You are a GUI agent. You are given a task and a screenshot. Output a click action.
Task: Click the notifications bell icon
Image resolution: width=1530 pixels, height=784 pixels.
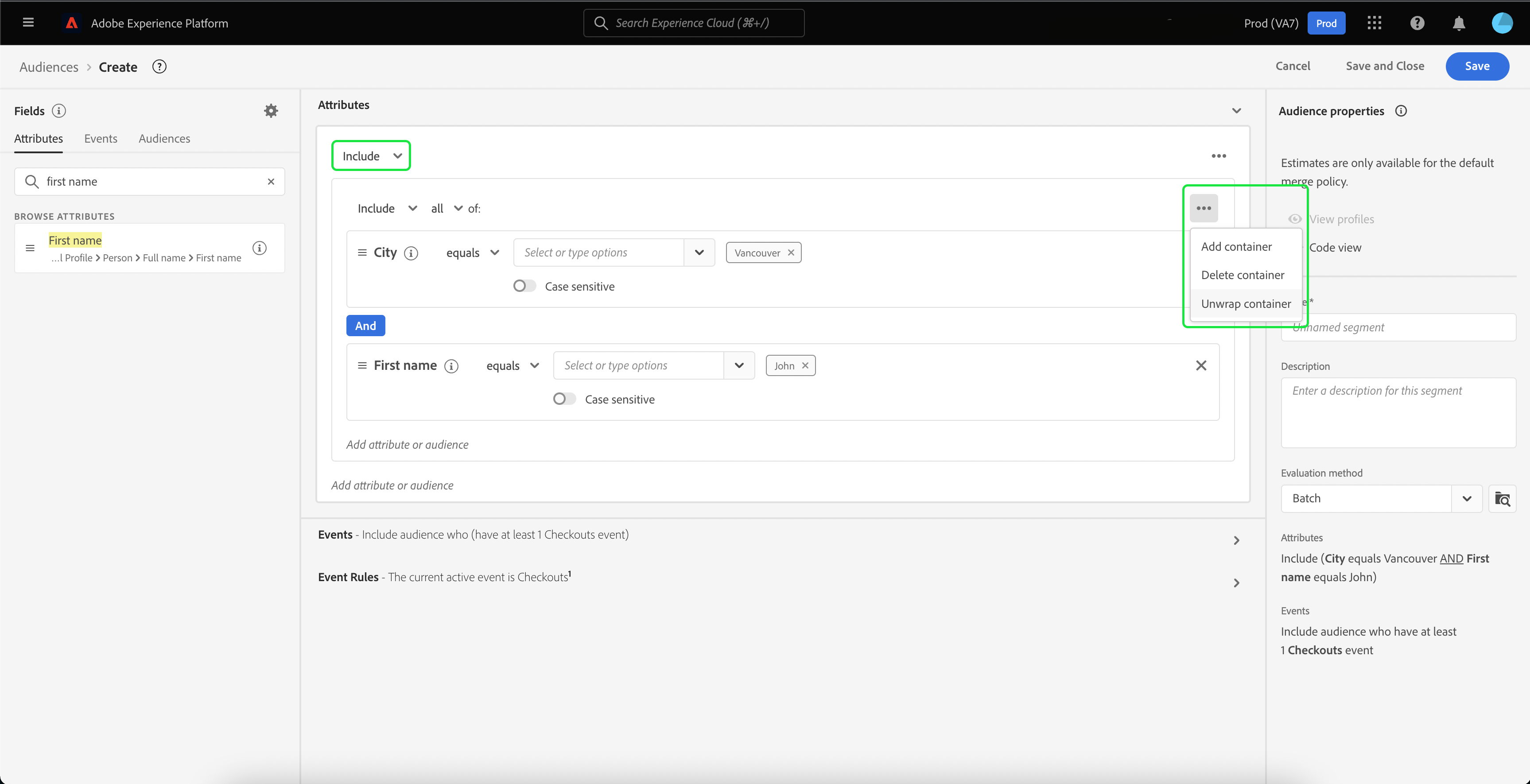[x=1459, y=23]
